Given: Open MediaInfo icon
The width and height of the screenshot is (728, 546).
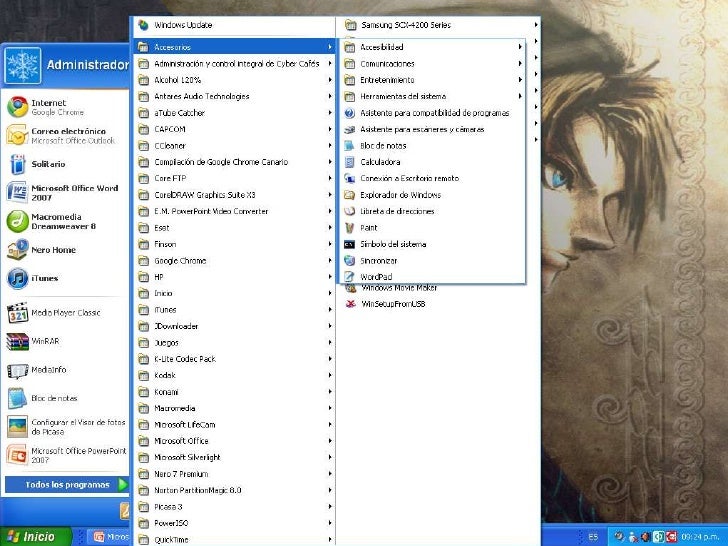Looking at the screenshot, I should tap(18, 370).
